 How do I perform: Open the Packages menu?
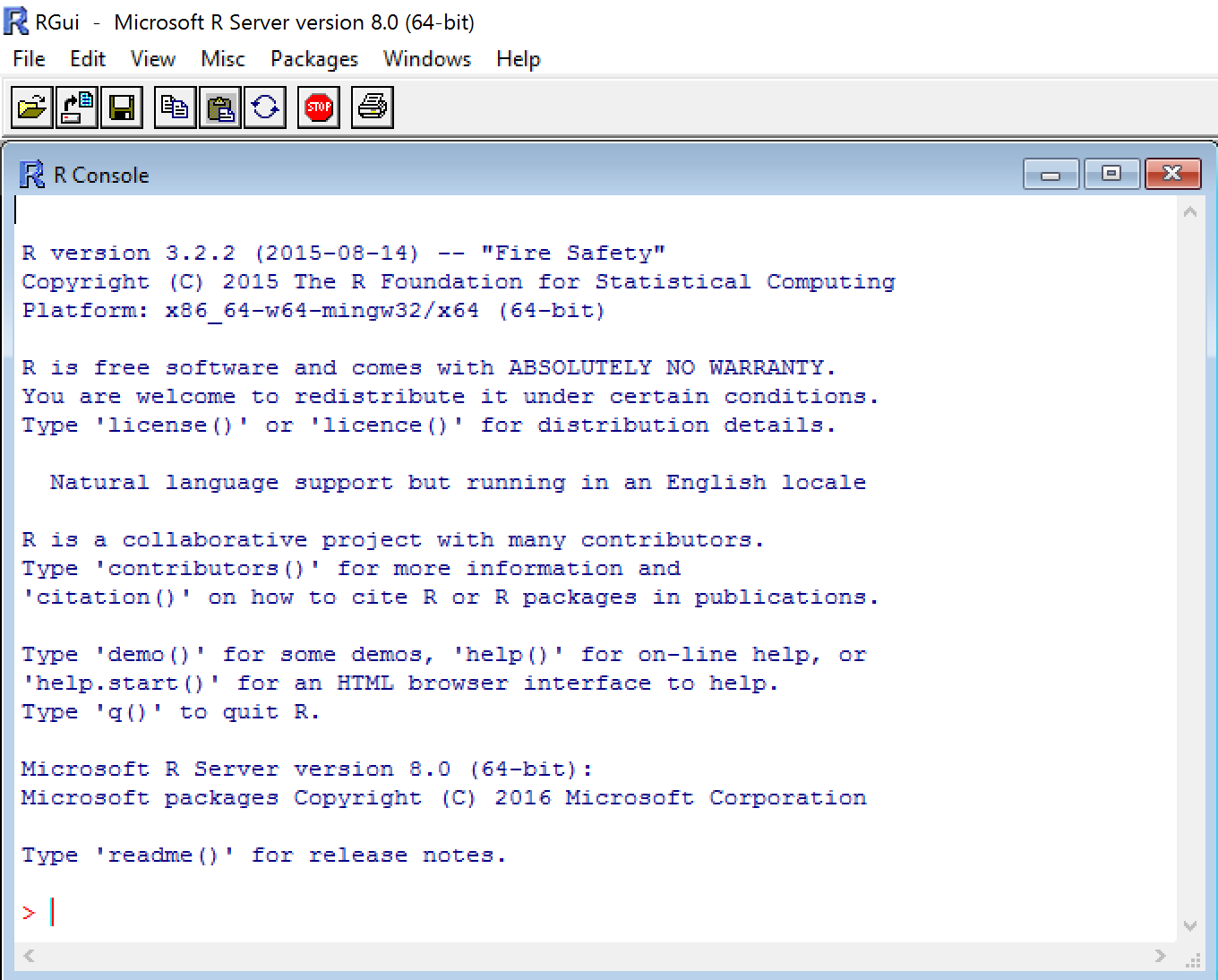click(x=314, y=59)
